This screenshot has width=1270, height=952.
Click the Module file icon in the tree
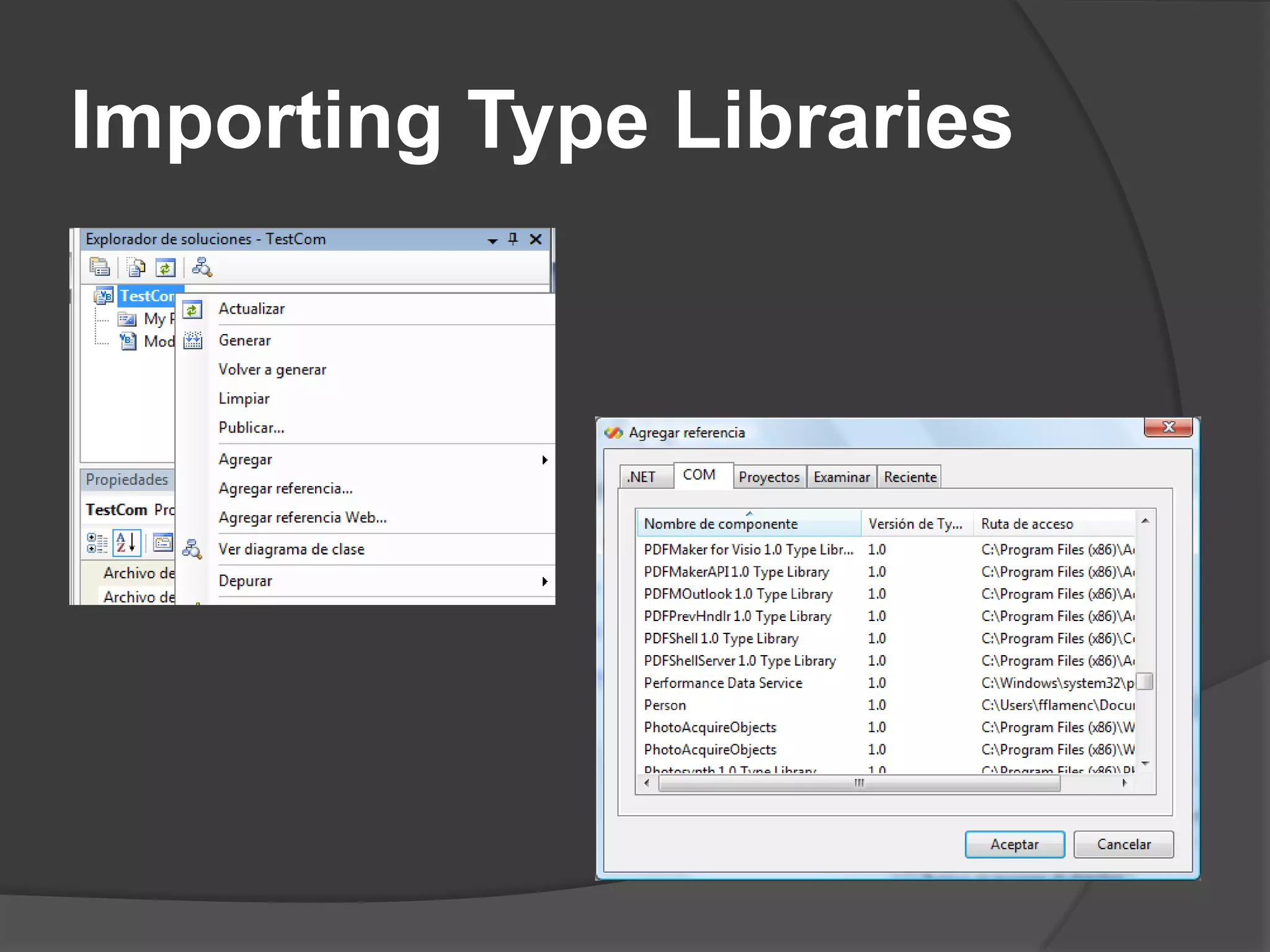[x=128, y=342]
